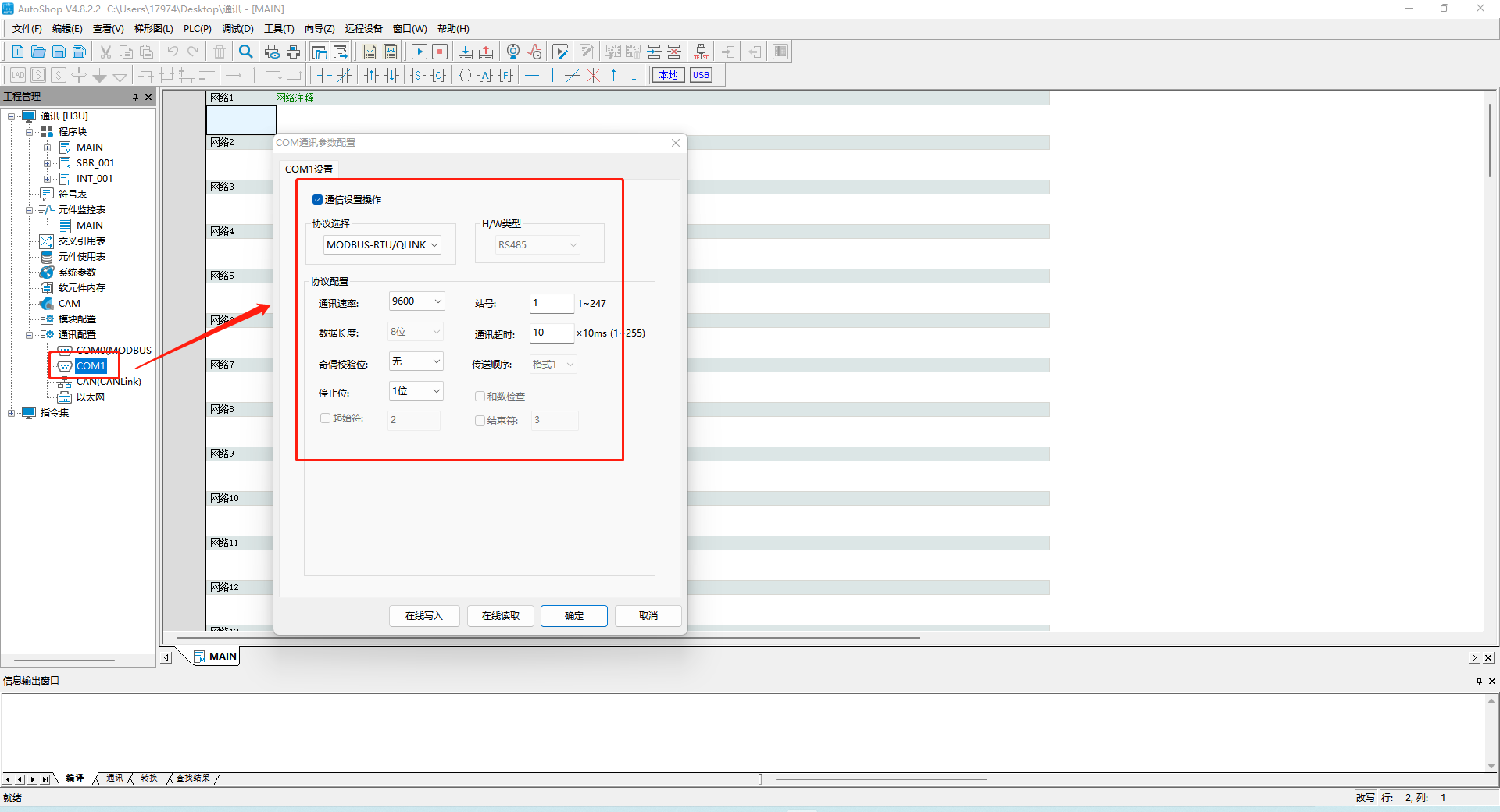Open the parity 无 dropdown
Image resolution: width=1500 pixels, height=812 pixels.
(416, 361)
